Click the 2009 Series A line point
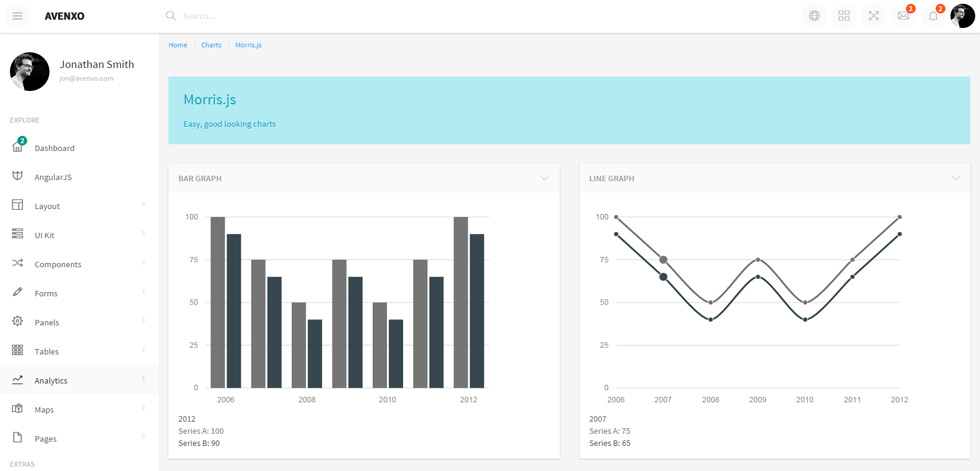This screenshot has height=471, width=980. [x=758, y=260]
